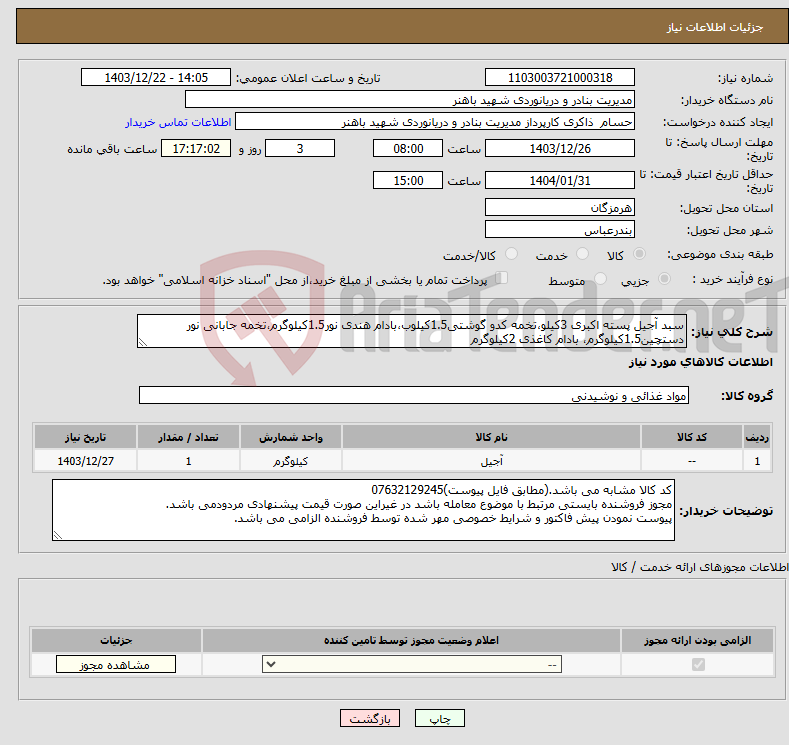Click the goods group field مواد غذائی و نوشیدنی
The width and height of the screenshot is (789, 745).
414,395
